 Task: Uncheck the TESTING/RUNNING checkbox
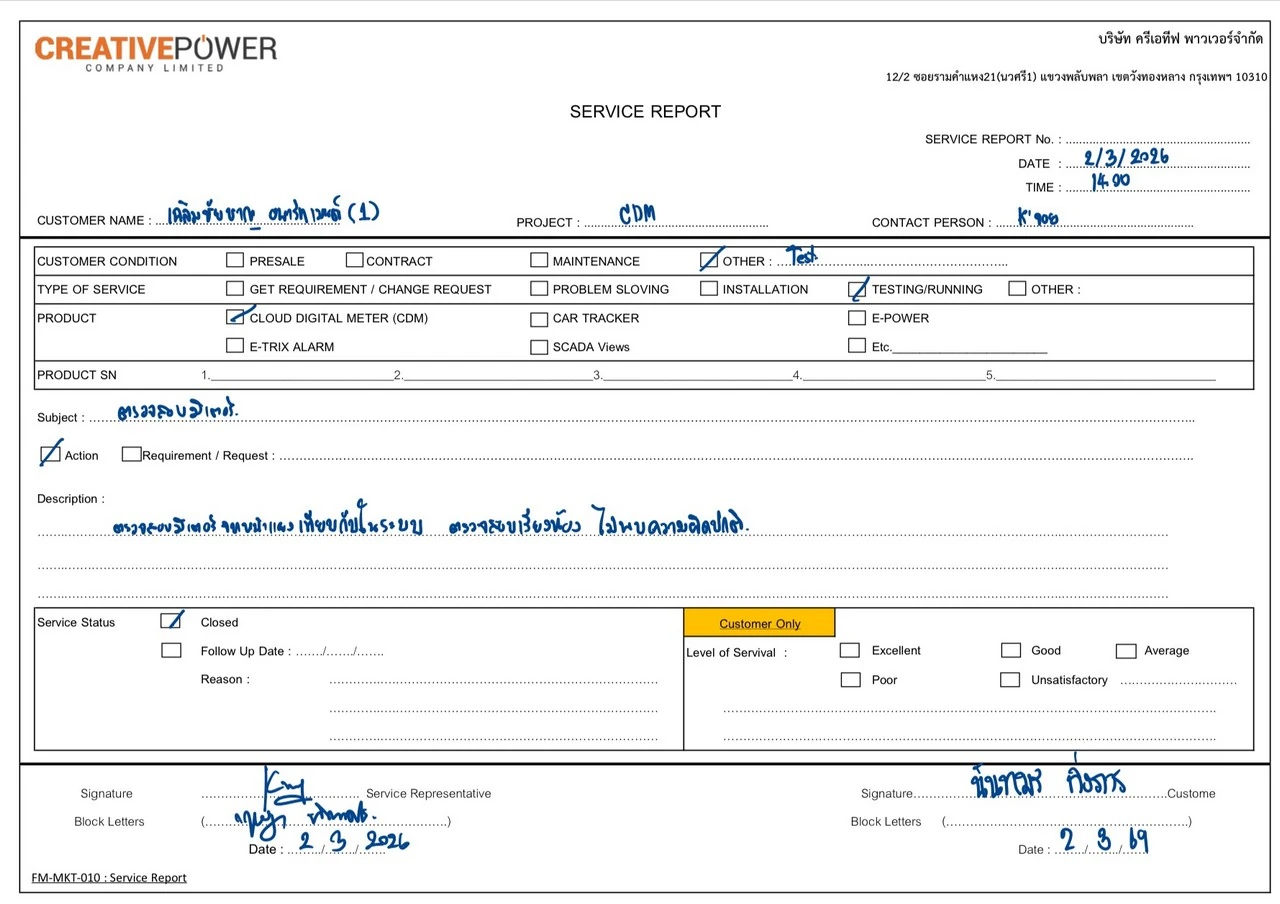tap(857, 289)
